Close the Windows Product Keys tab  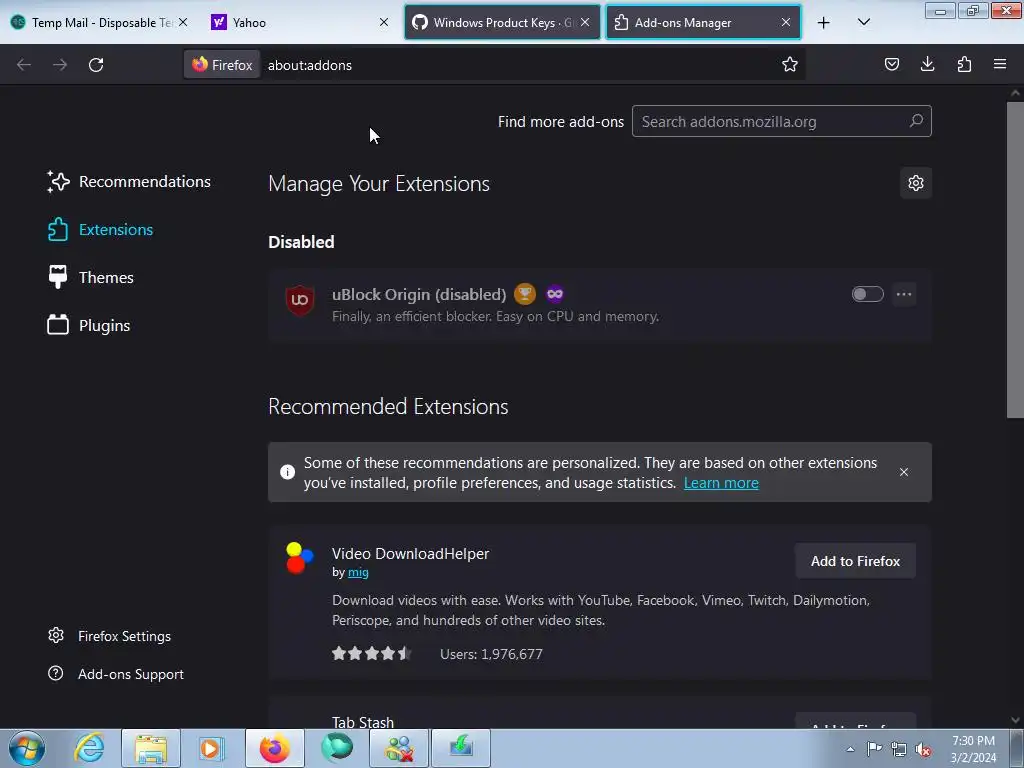[x=585, y=22]
